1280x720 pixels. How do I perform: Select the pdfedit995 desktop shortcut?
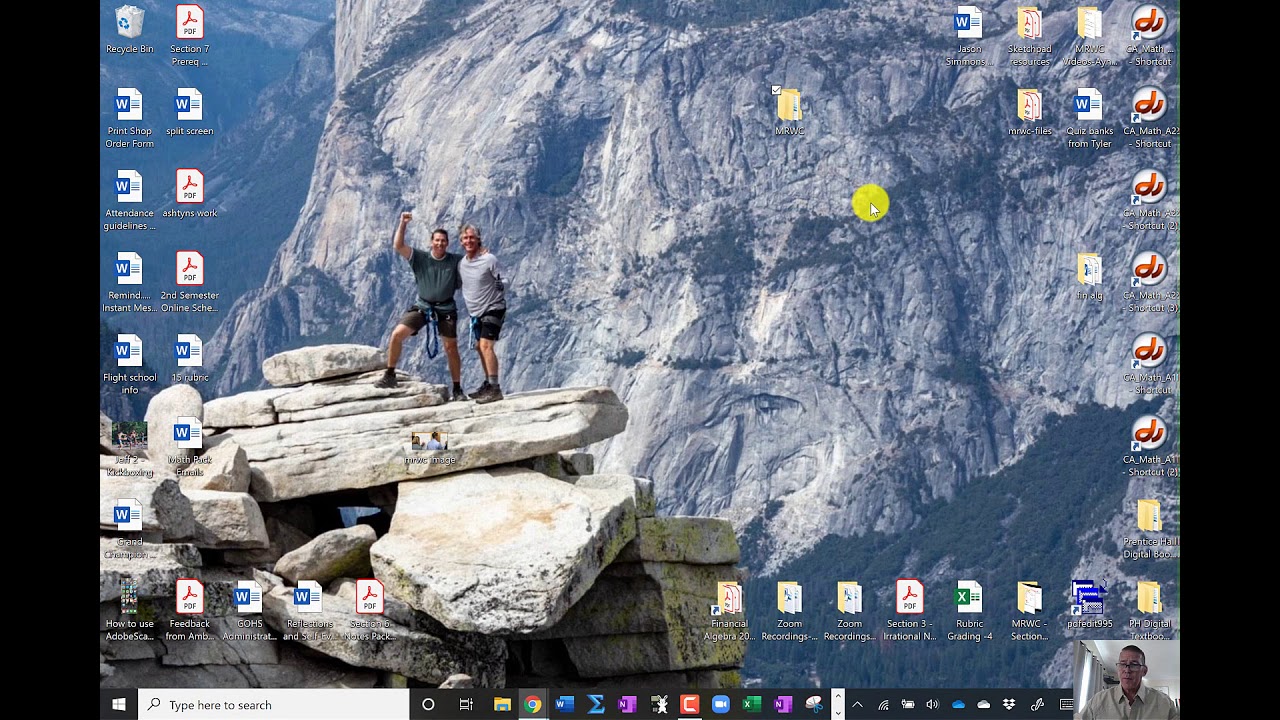[1089, 605]
